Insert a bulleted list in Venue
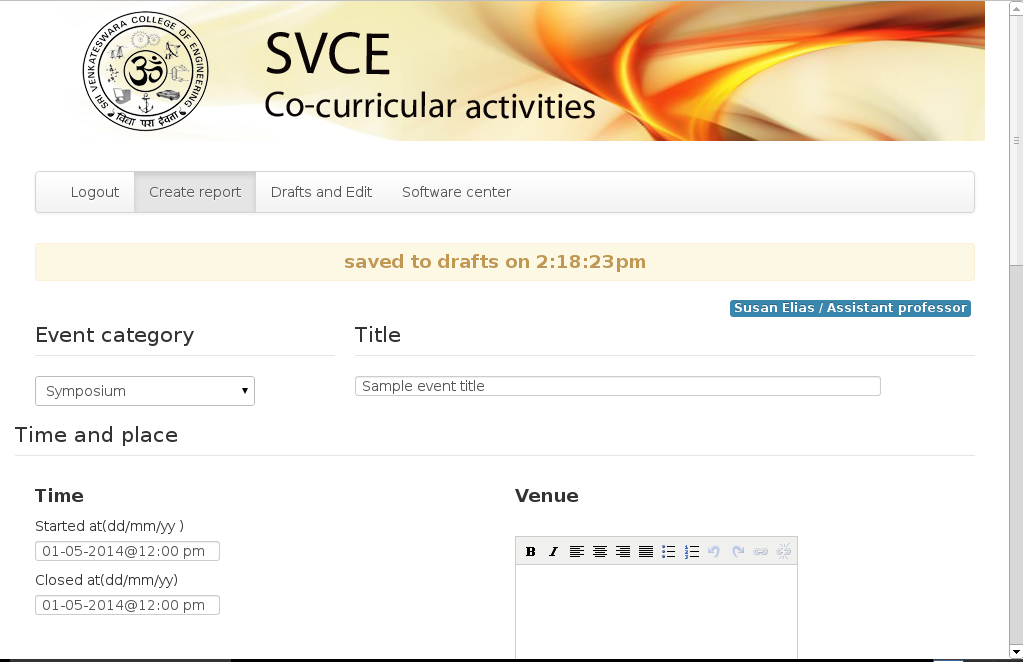This screenshot has width=1023, height=662. [x=668, y=551]
